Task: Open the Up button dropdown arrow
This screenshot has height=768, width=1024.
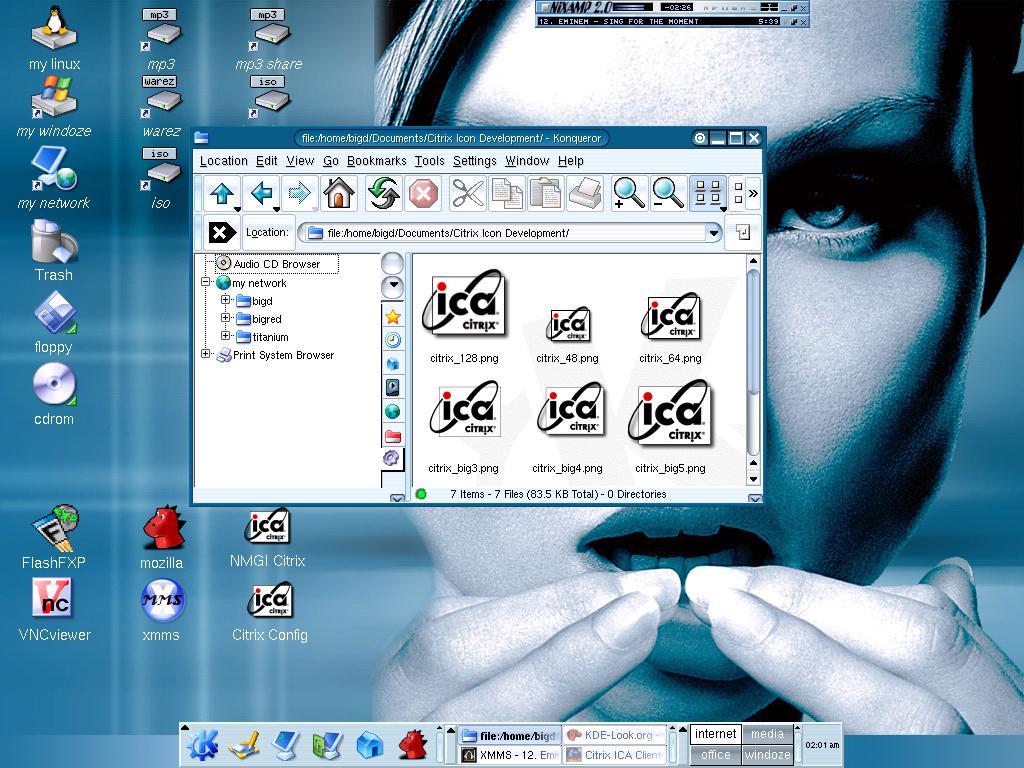Action: click(237, 209)
